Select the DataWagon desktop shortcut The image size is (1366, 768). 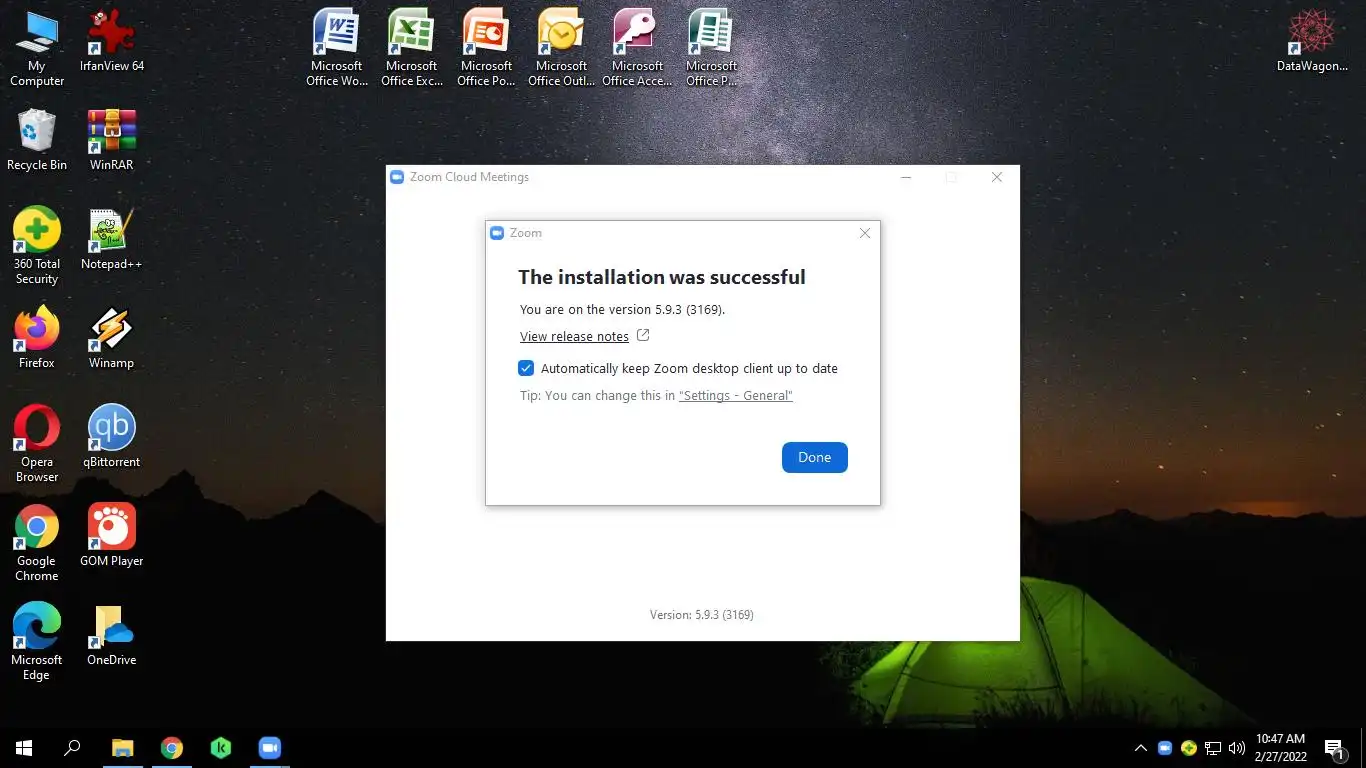pos(1312,41)
